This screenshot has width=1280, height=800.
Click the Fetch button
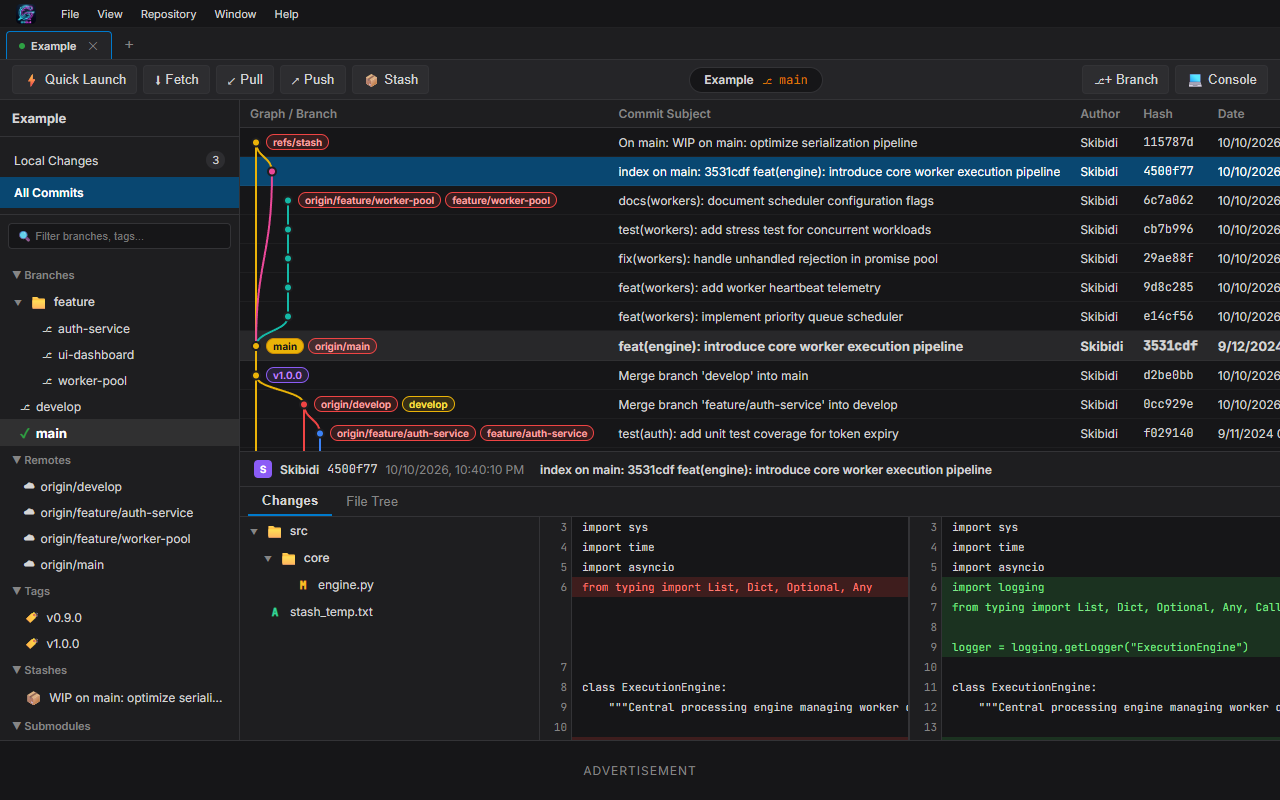176,80
